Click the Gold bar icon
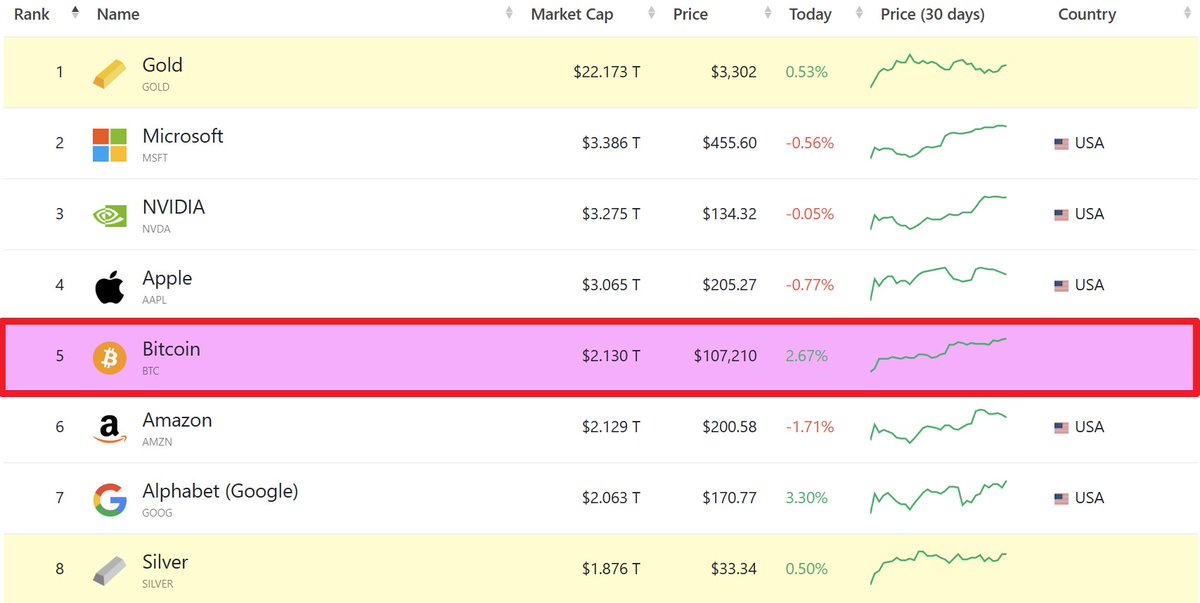 tap(110, 73)
